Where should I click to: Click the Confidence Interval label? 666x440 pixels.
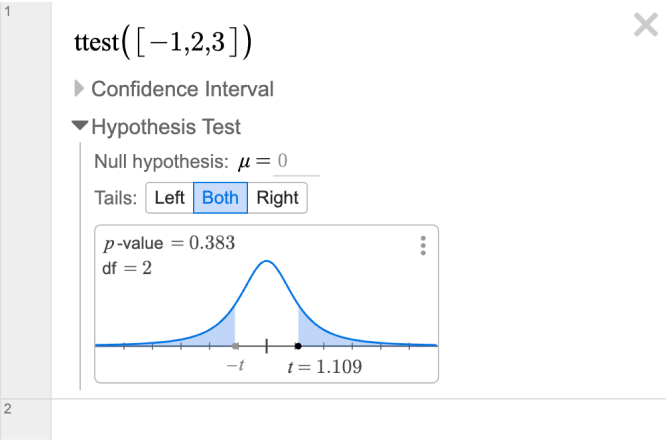pos(183,89)
